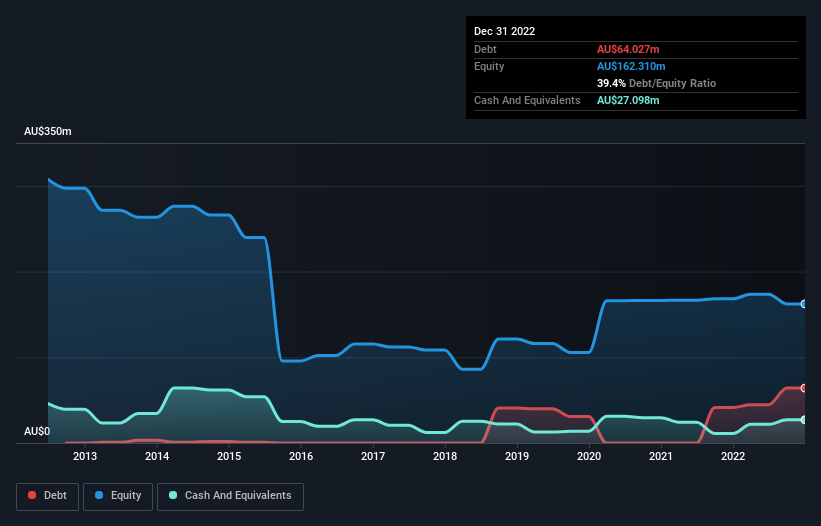Click the 2018 x-axis label
The width and height of the screenshot is (821, 526).
click(x=445, y=456)
